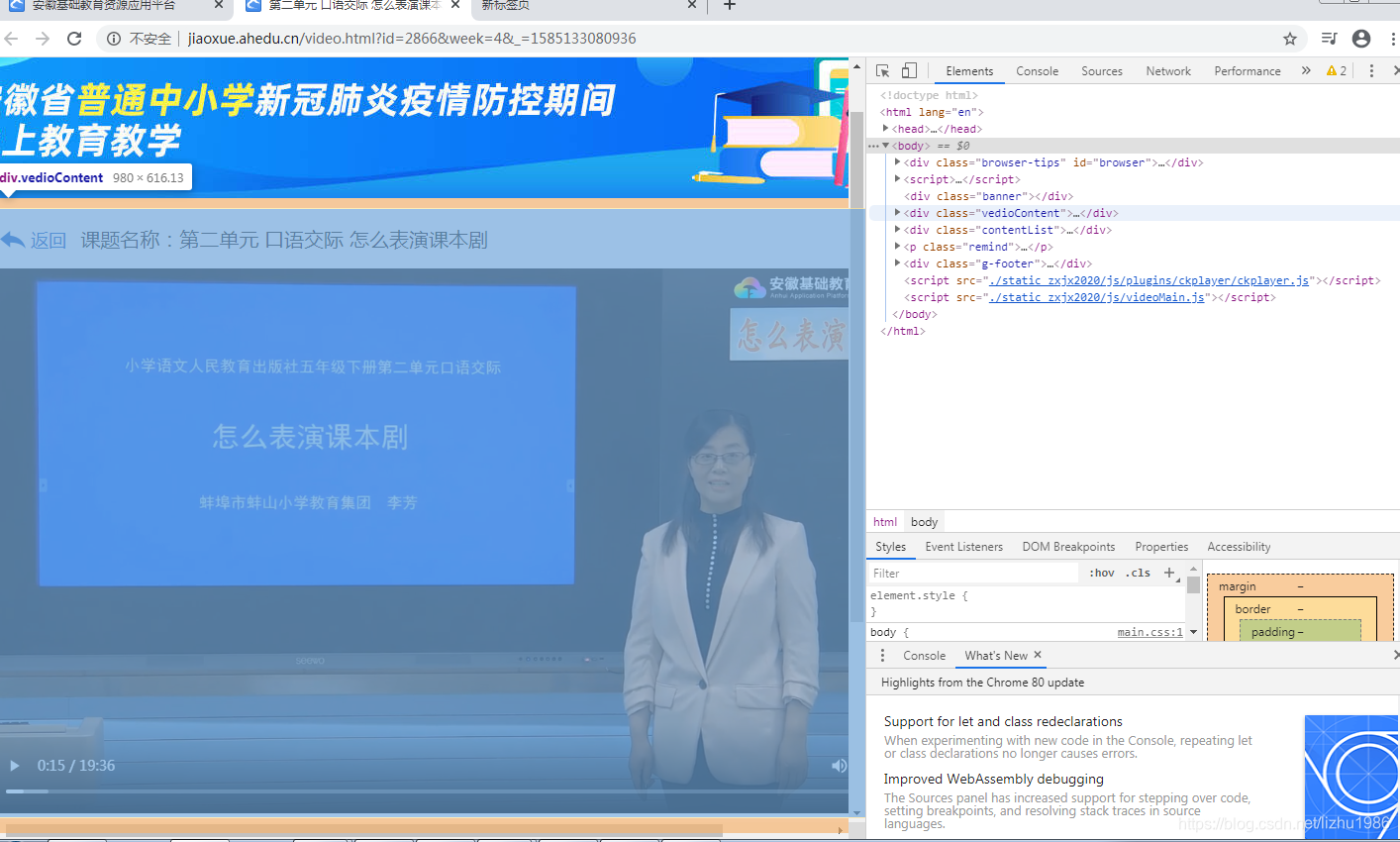The width and height of the screenshot is (1400, 842).
Task: Click the page refresh icon
Action: (74, 38)
